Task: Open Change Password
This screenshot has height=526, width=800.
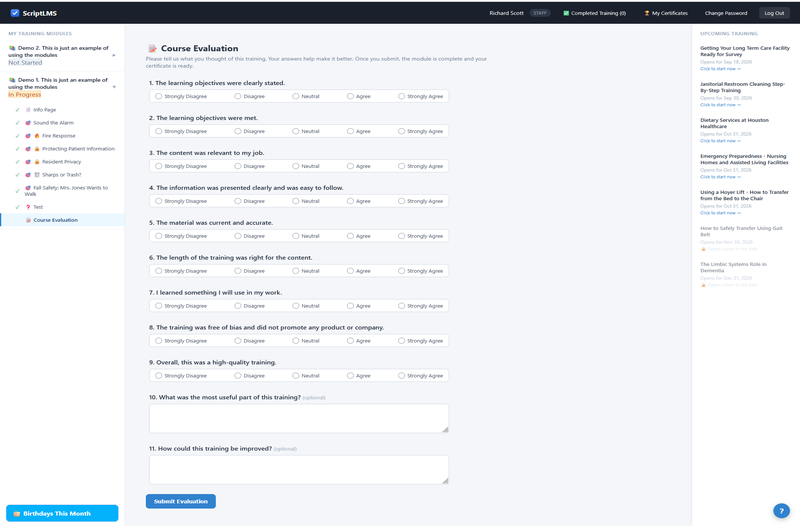Action: point(726,13)
